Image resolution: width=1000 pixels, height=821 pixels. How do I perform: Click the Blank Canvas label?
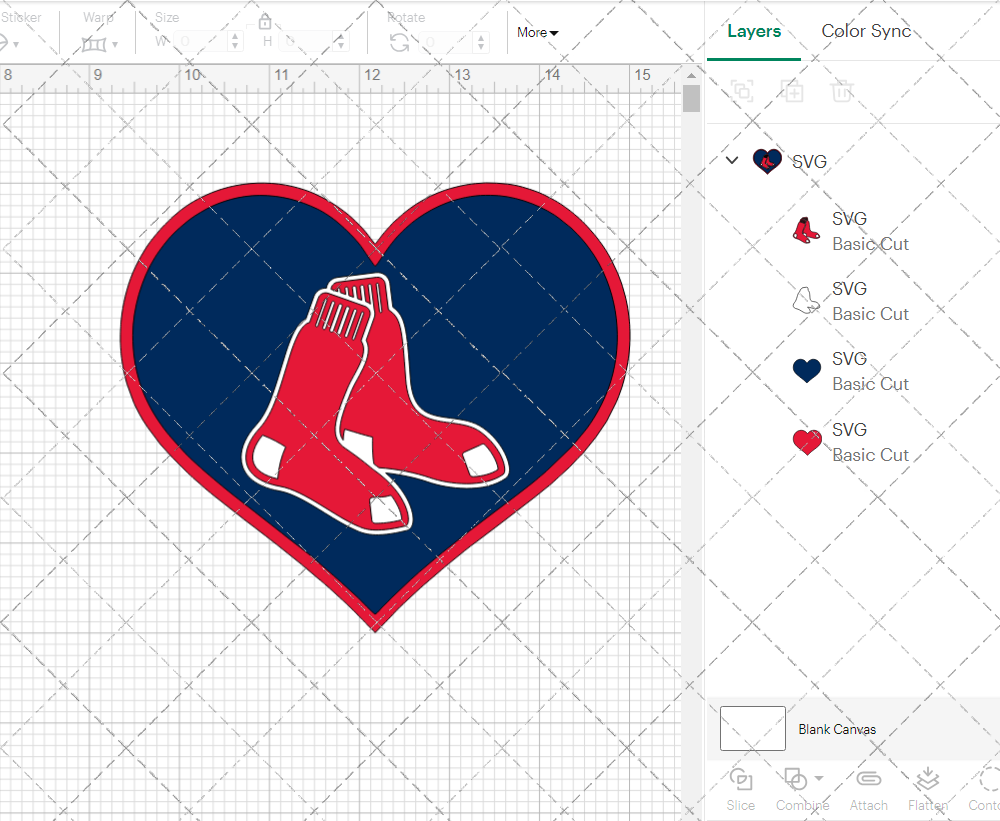coord(837,729)
